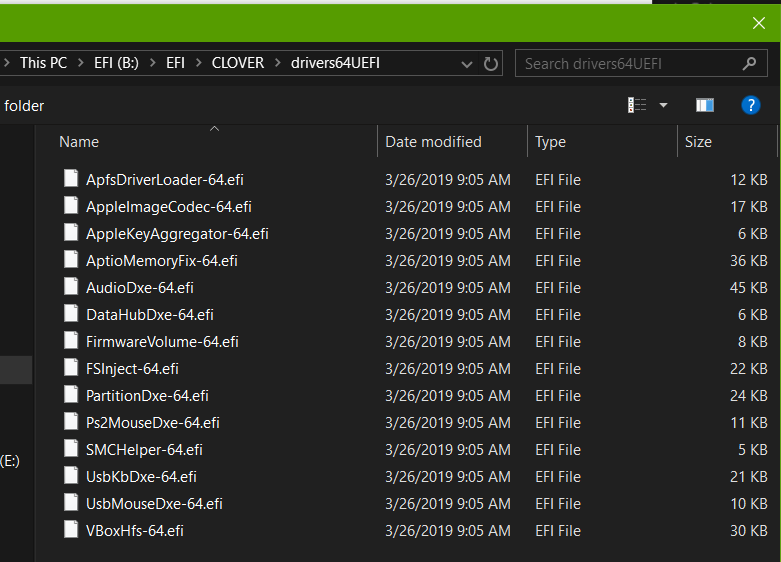
Task: Open chevron after This PC breadcrumb
Action: coord(81,63)
